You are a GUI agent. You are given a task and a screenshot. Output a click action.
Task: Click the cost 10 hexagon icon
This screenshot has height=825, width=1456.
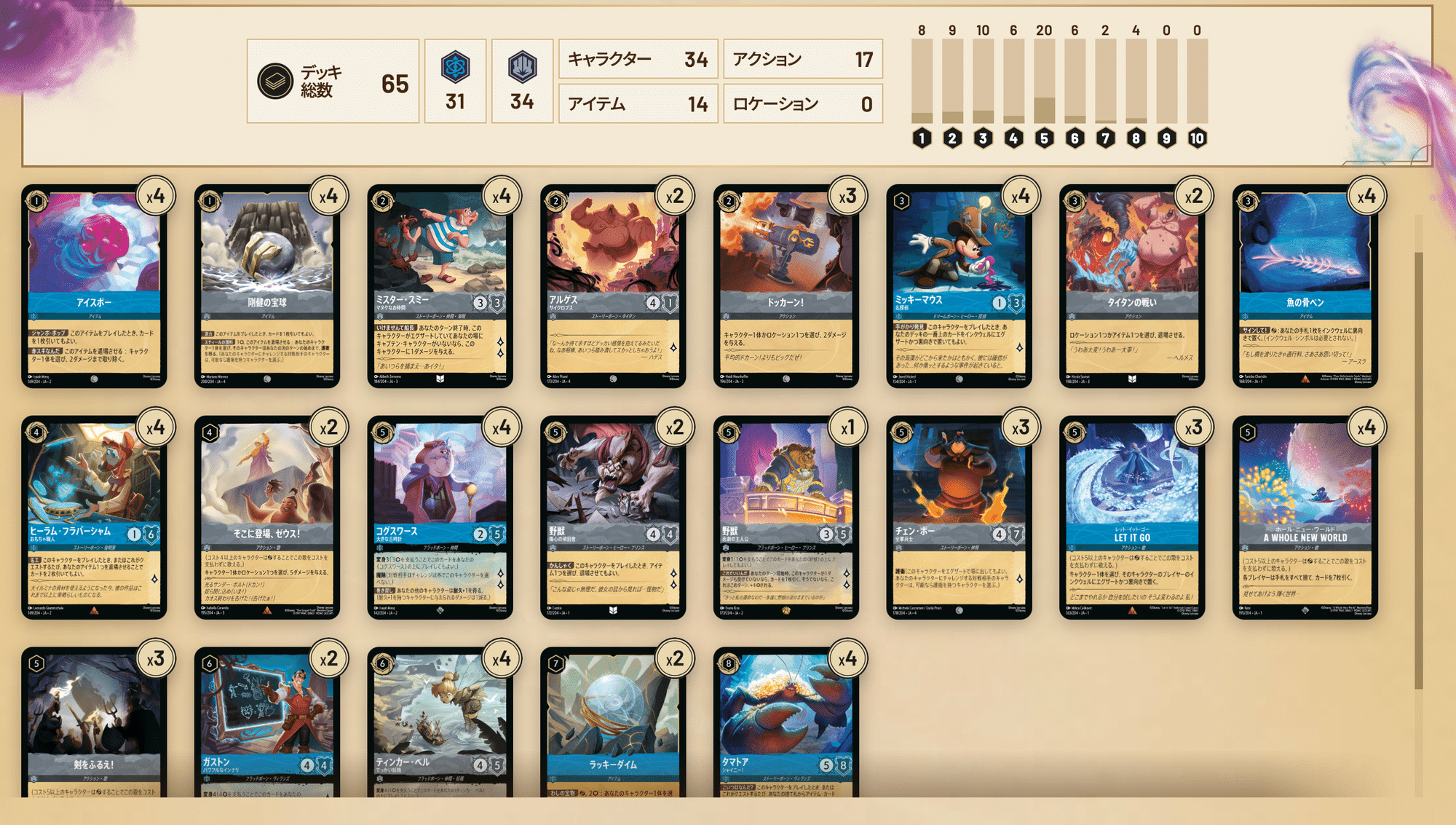pyautogui.click(x=1197, y=138)
